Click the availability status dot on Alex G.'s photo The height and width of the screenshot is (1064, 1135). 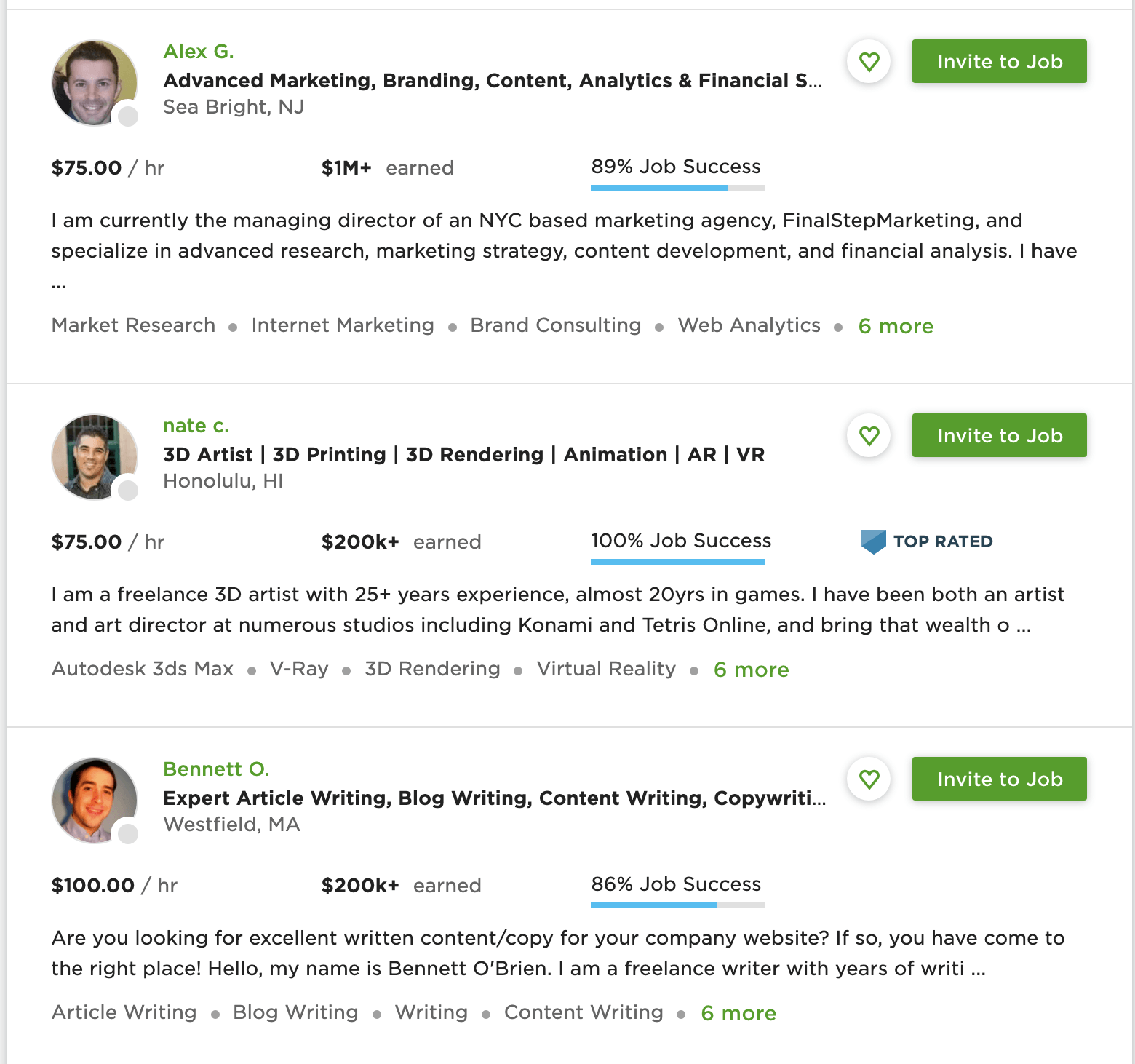click(x=127, y=116)
